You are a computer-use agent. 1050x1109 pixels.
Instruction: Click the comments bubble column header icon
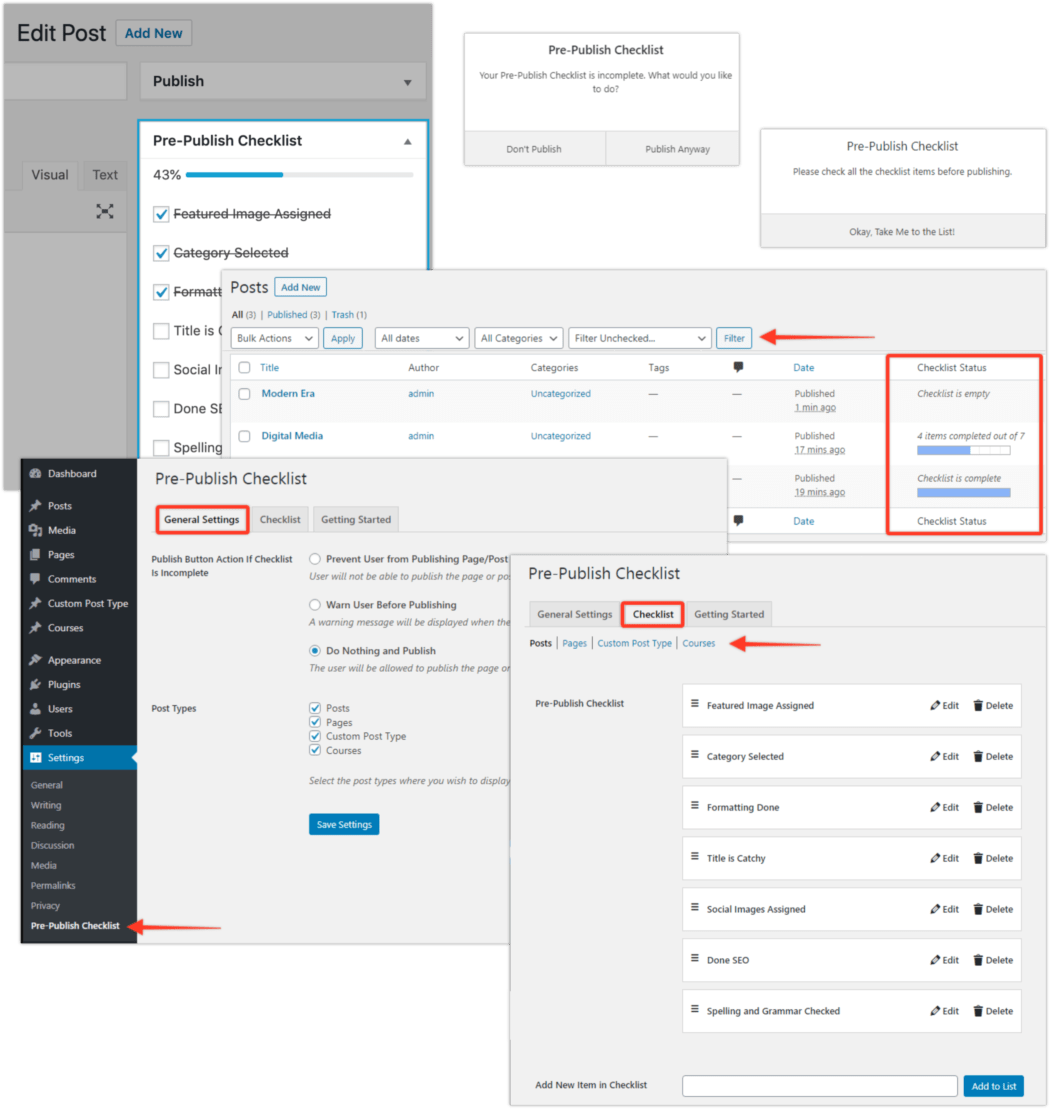738,367
